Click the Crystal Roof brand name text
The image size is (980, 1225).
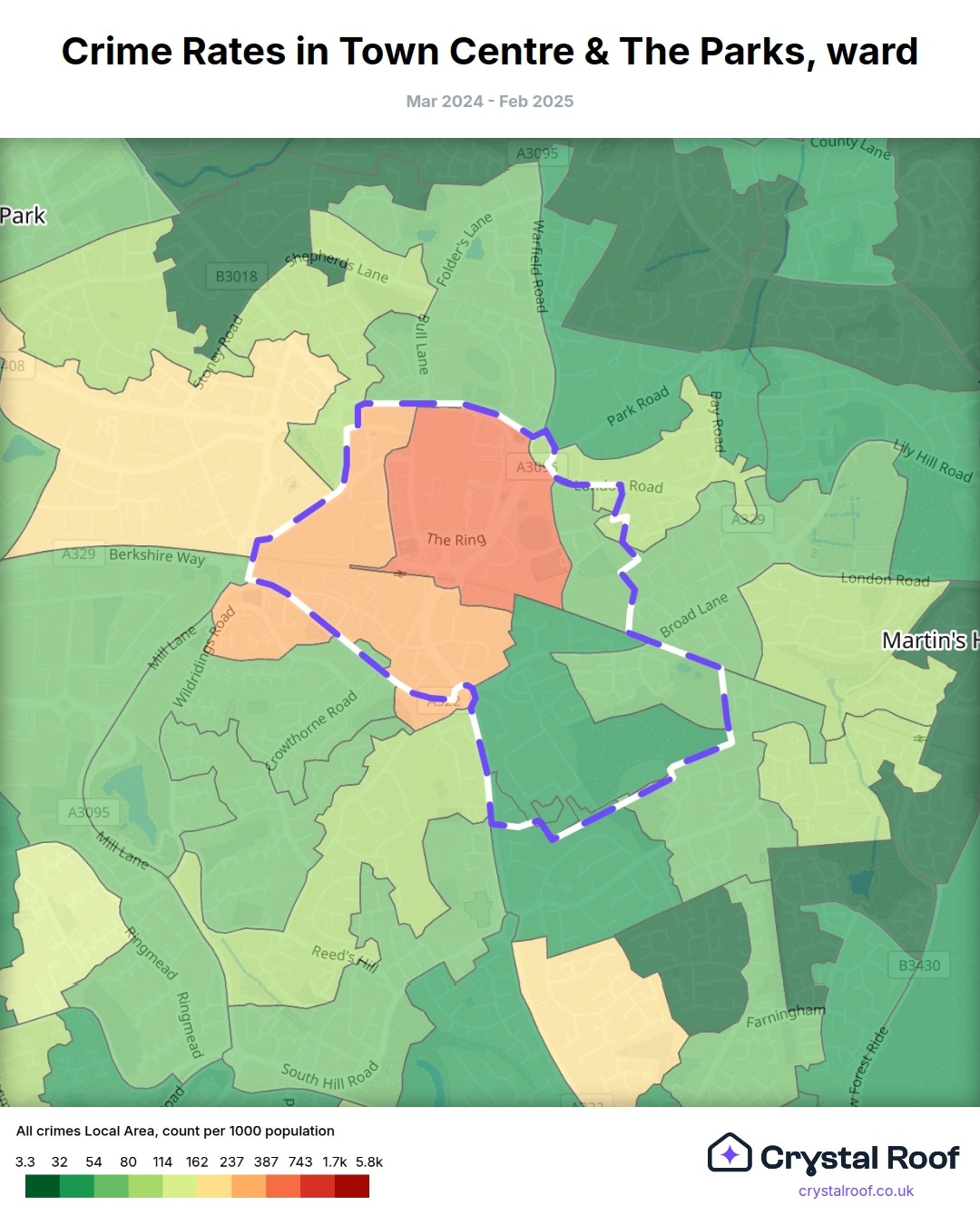point(859,1158)
